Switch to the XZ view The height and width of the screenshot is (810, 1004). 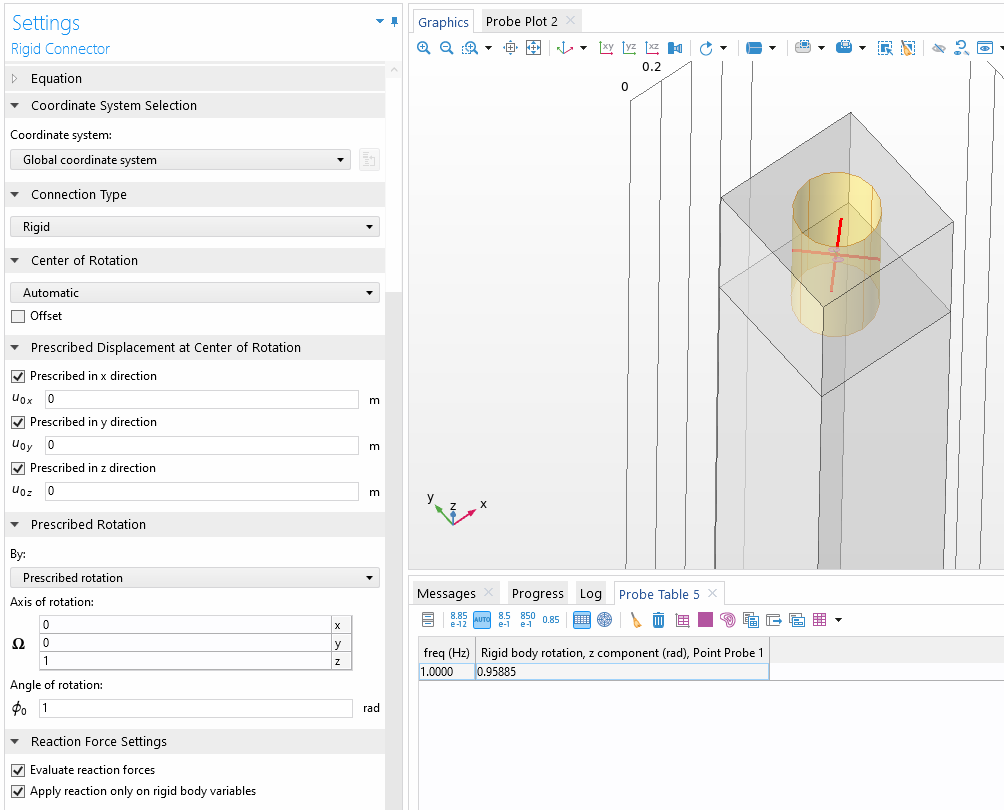click(652, 48)
